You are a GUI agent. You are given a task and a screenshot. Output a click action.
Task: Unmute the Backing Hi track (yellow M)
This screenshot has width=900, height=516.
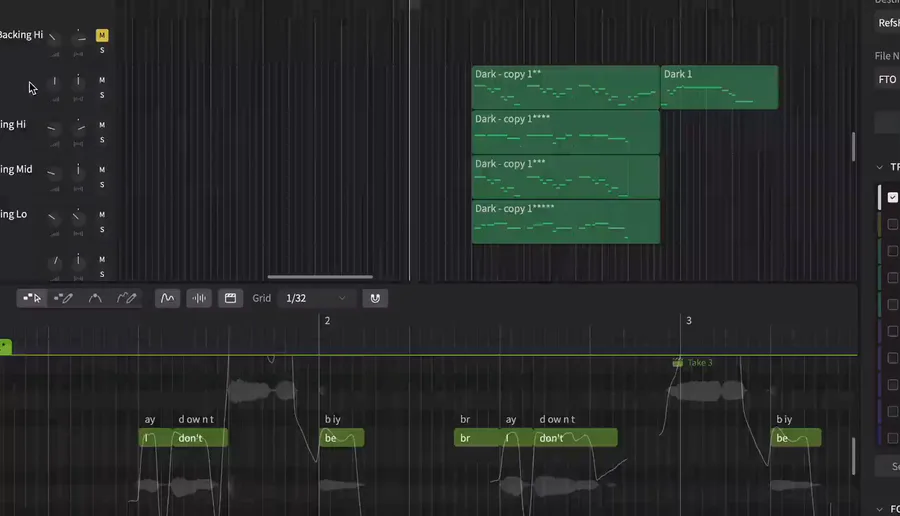102,36
